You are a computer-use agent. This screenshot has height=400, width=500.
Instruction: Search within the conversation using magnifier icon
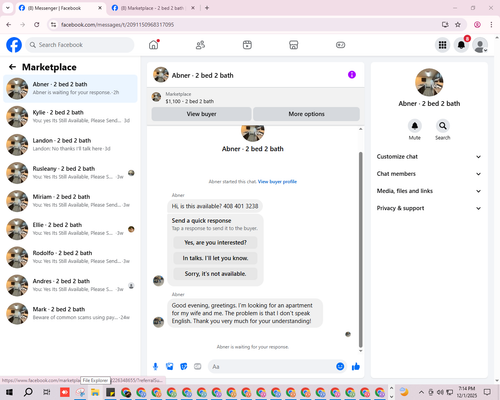coord(443,126)
